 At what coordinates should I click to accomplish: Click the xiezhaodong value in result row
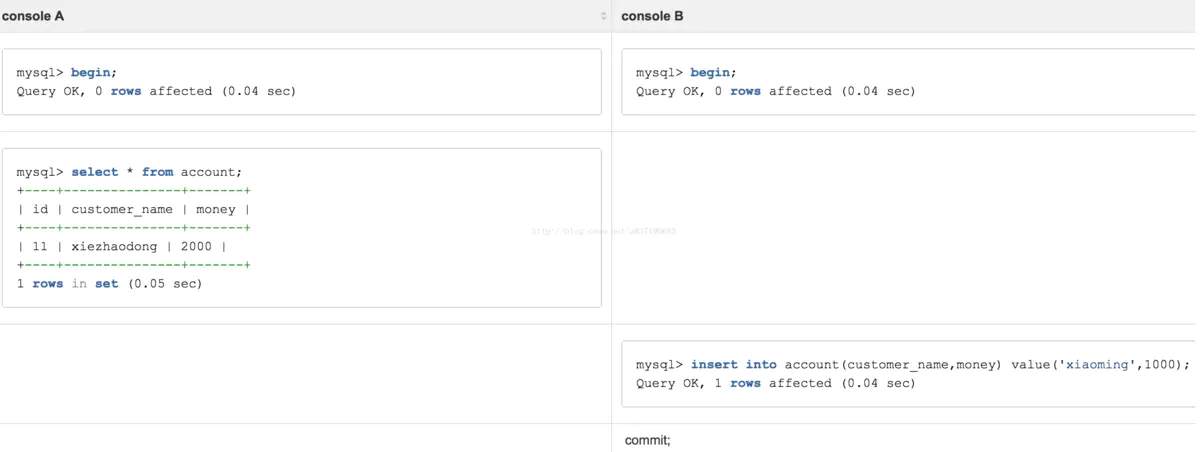pos(114,247)
